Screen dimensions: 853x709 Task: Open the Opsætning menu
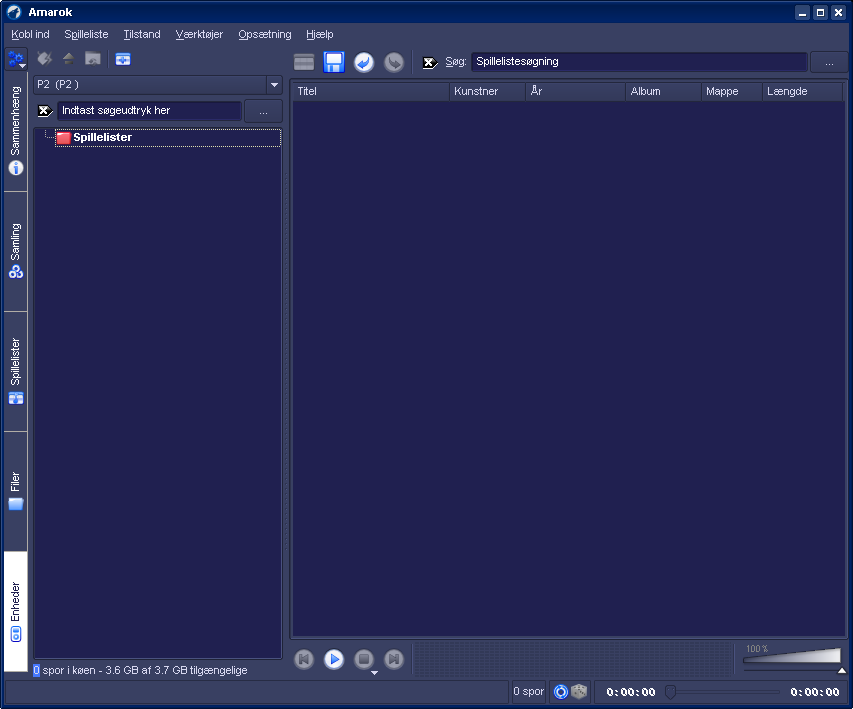[264, 34]
